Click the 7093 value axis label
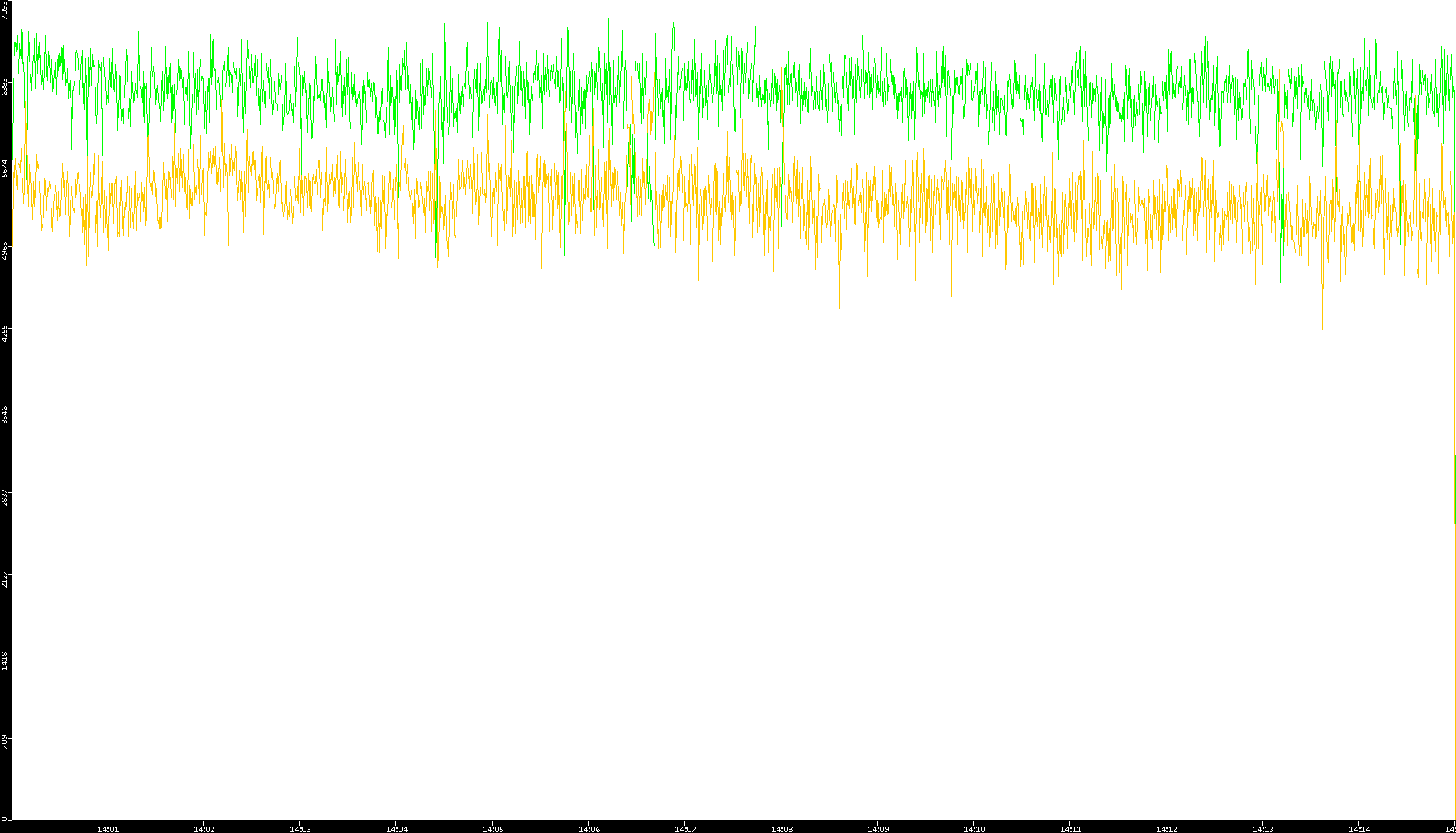The width and height of the screenshot is (1456, 833). (x=5, y=10)
